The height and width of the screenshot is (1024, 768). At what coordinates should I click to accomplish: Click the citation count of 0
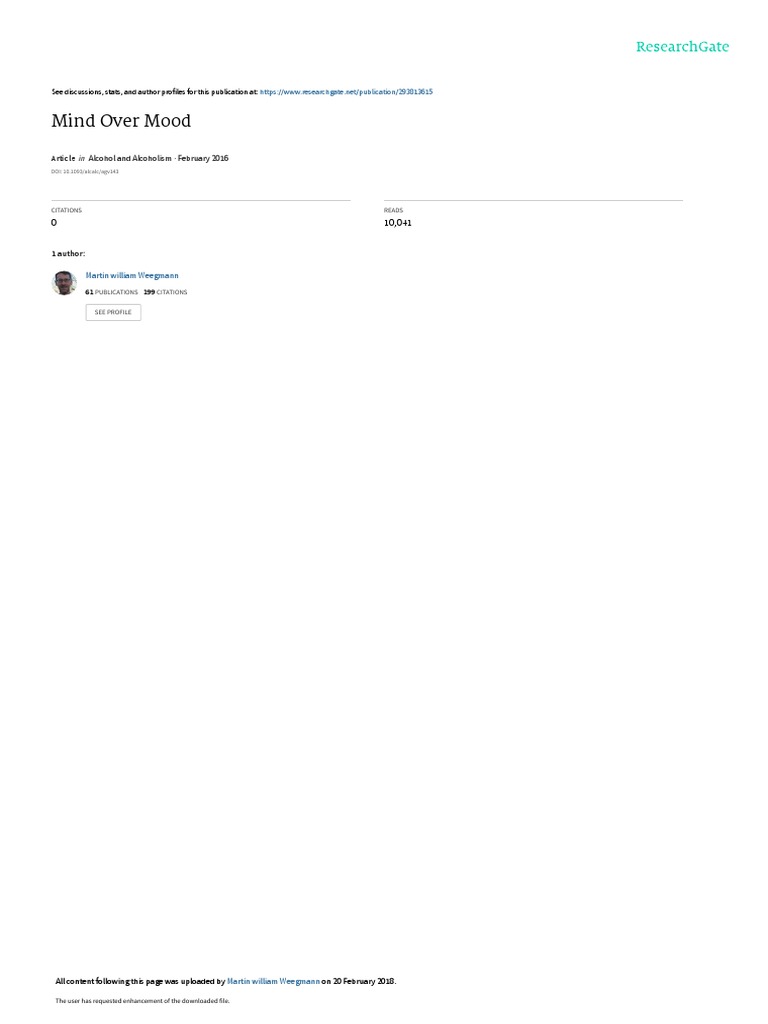pyautogui.click(x=54, y=223)
